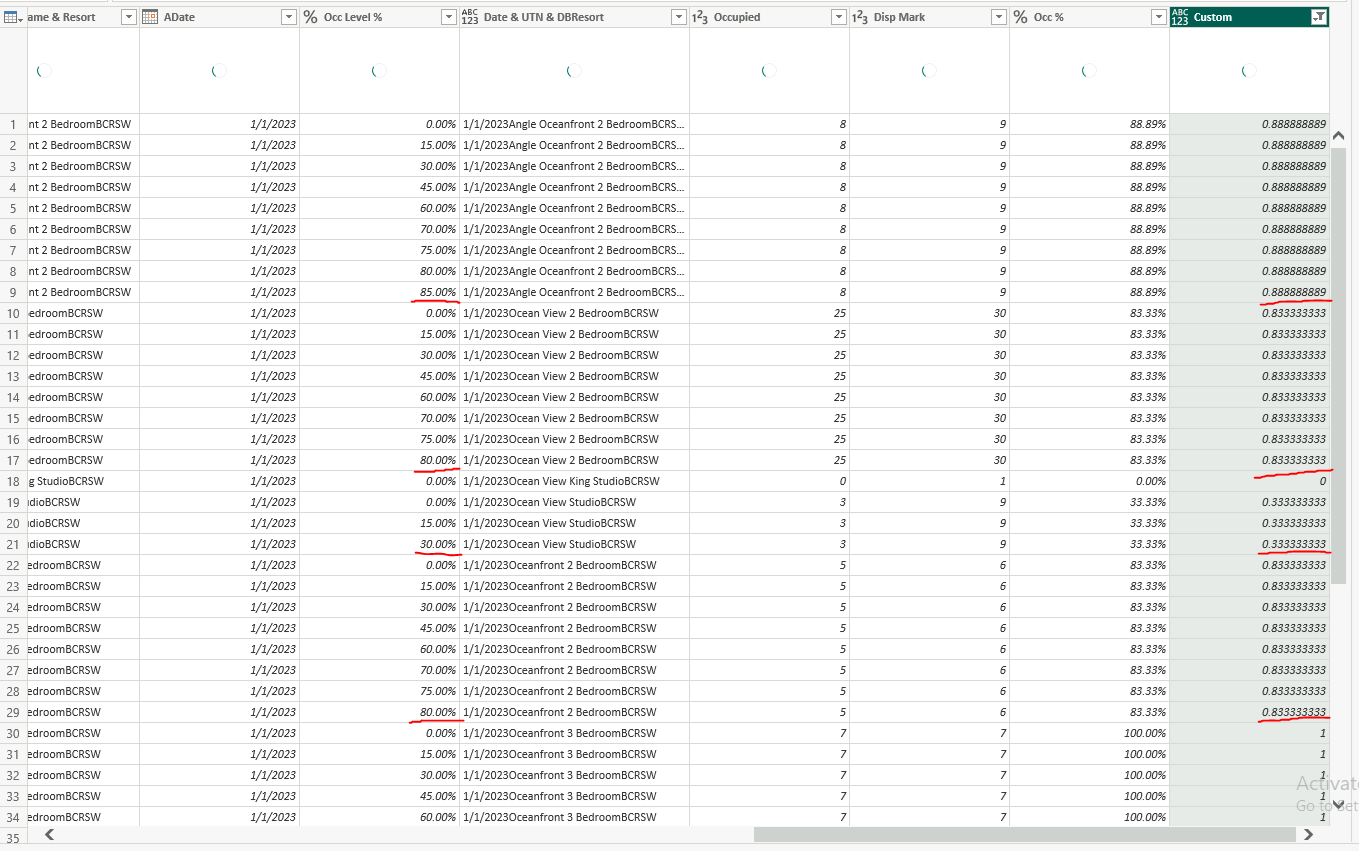Open the ADate column filter dropdown

click(x=289, y=17)
